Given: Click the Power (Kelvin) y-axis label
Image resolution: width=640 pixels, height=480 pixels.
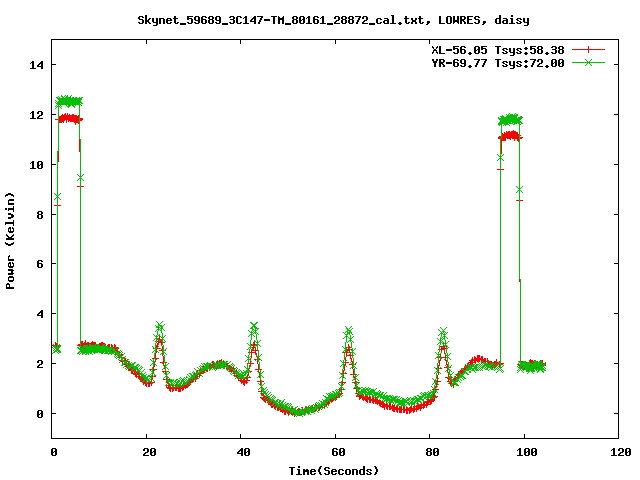Looking at the screenshot, I should pos(10,241).
